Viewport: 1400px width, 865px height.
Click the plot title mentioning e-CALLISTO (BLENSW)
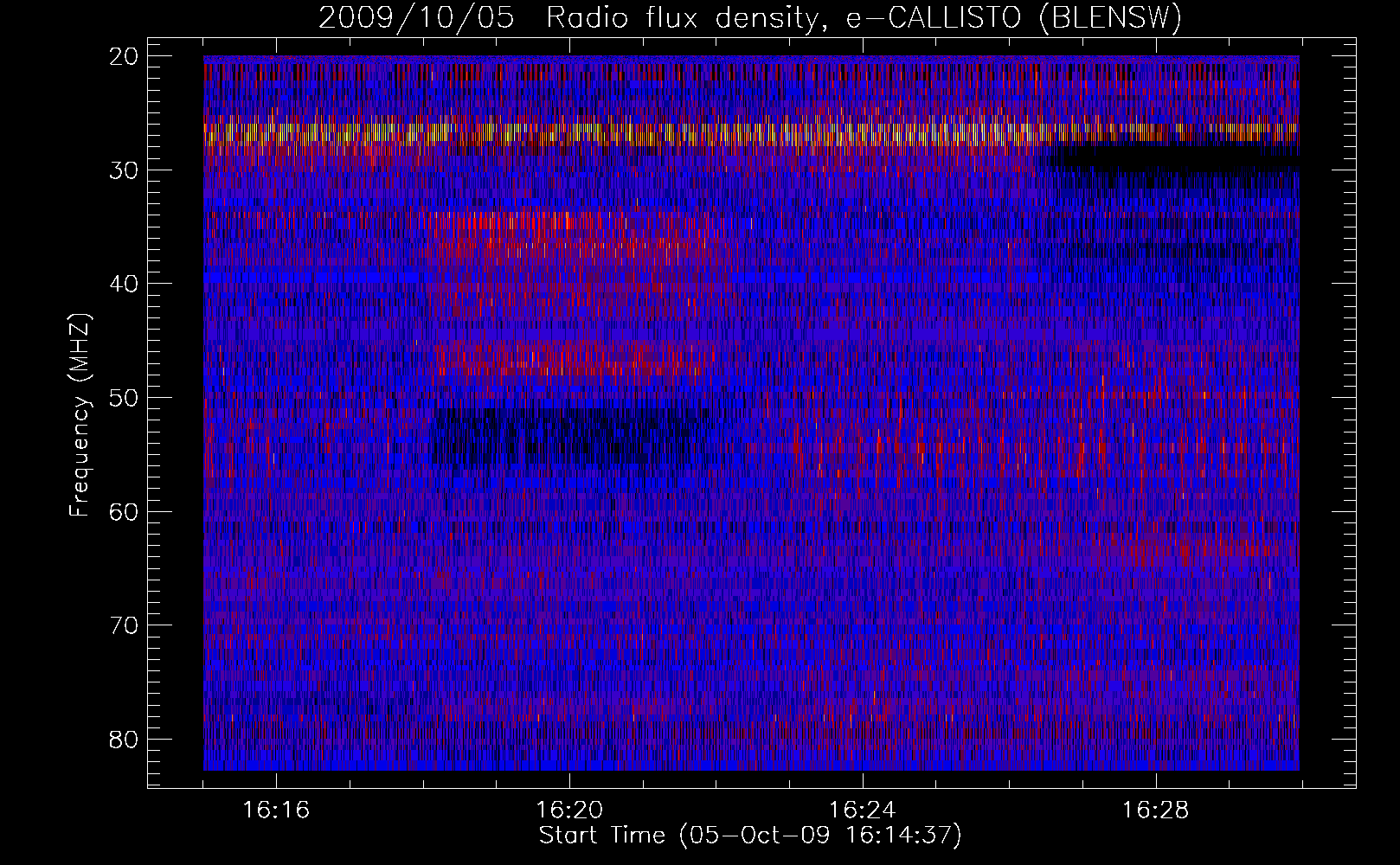point(750,18)
